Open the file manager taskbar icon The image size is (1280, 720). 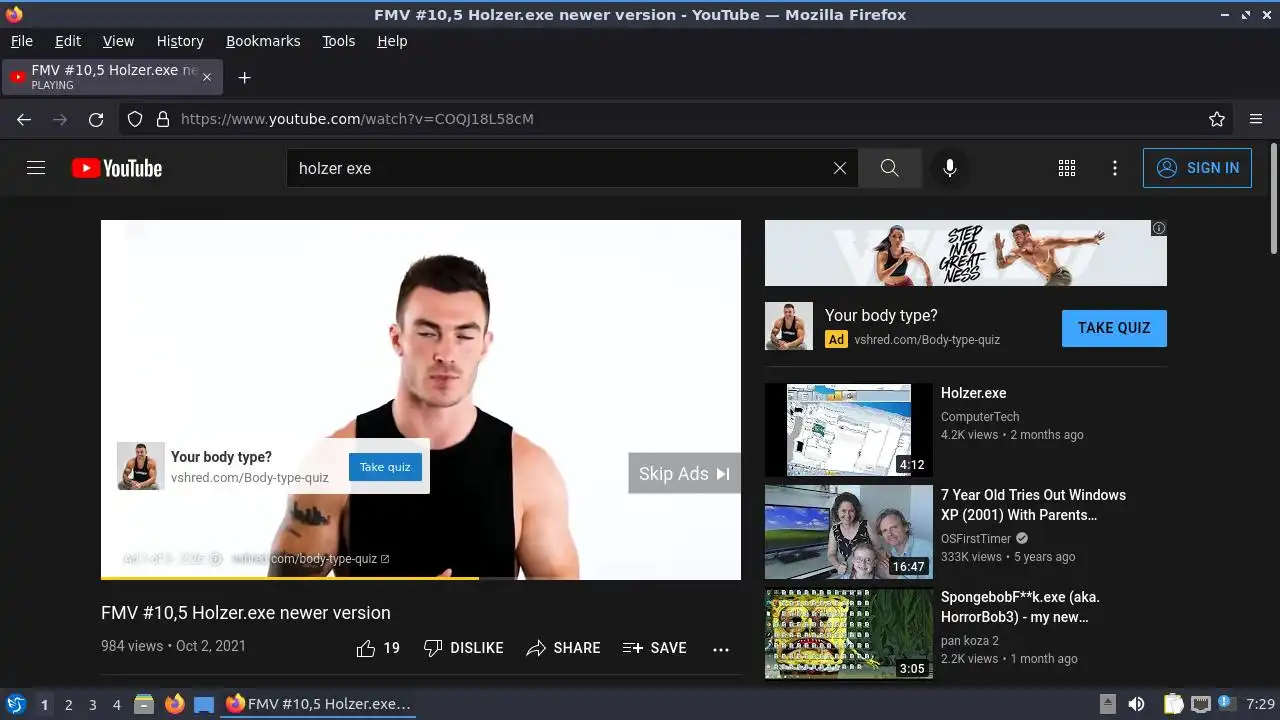click(144, 704)
